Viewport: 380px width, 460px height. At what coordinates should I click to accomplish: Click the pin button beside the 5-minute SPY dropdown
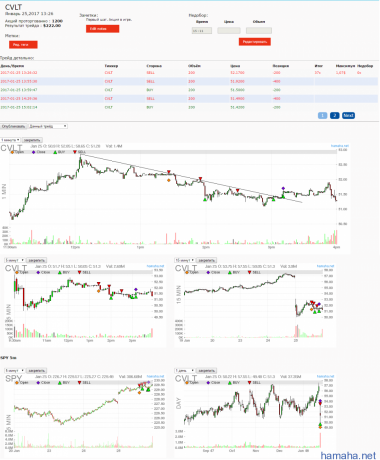coord(36,371)
